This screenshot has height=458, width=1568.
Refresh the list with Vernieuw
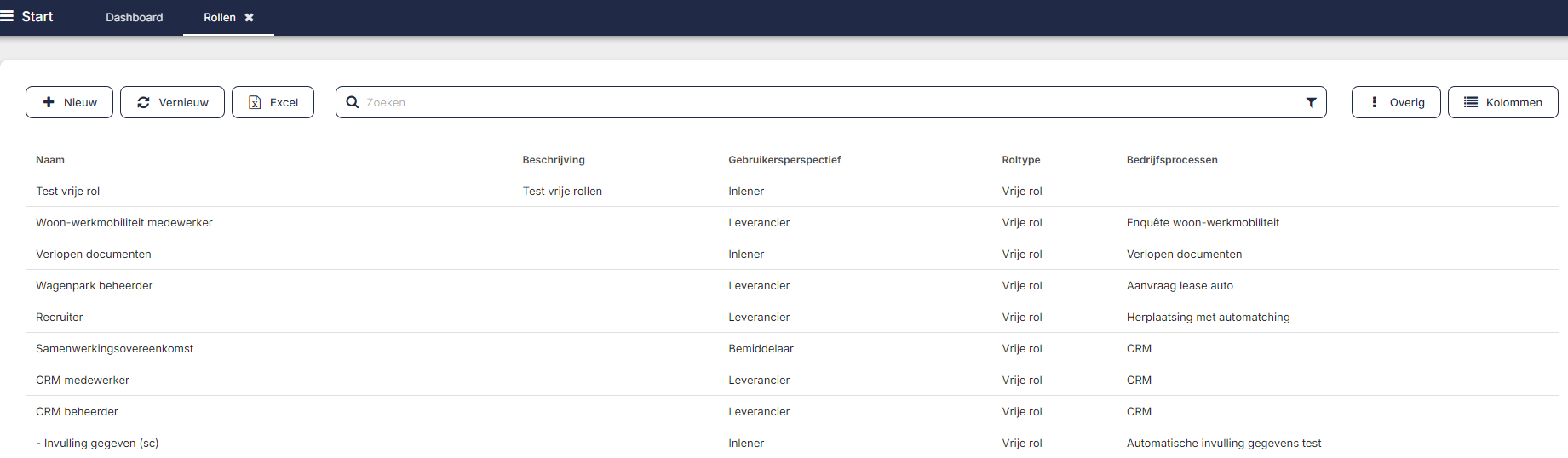click(x=172, y=102)
